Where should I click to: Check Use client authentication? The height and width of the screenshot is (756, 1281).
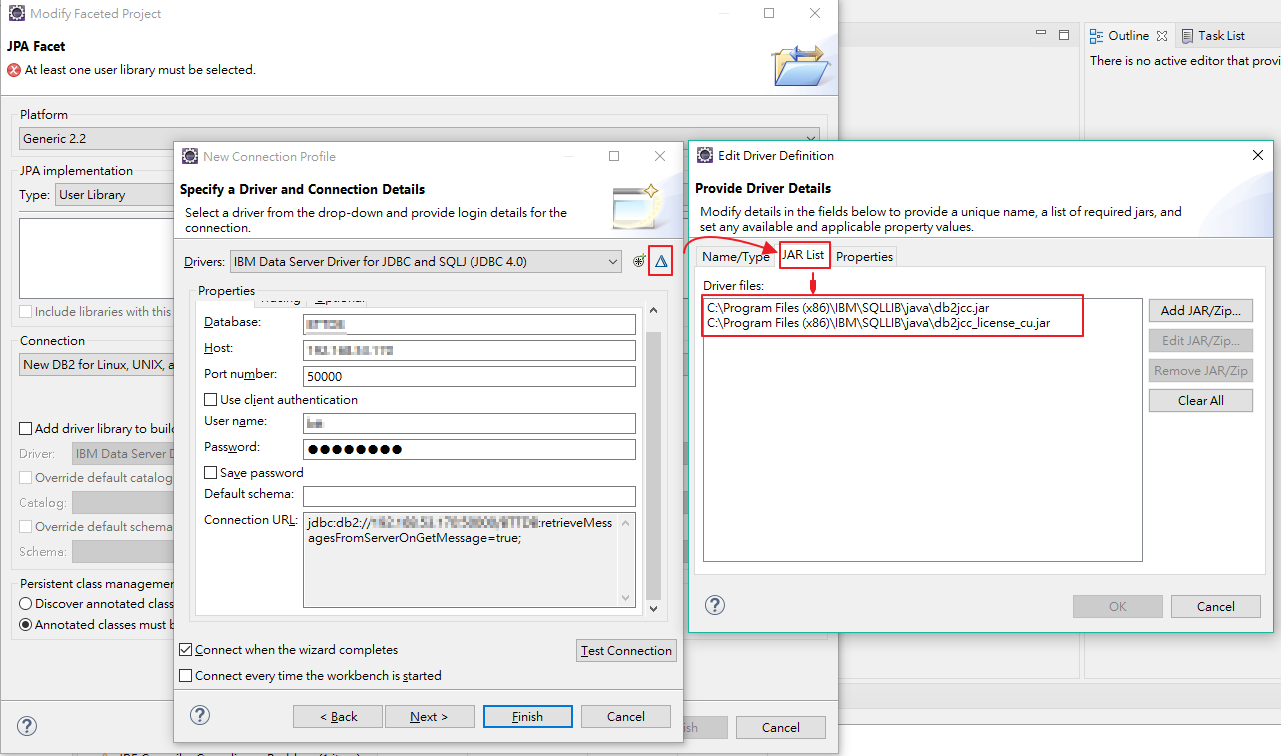pos(211,398)
